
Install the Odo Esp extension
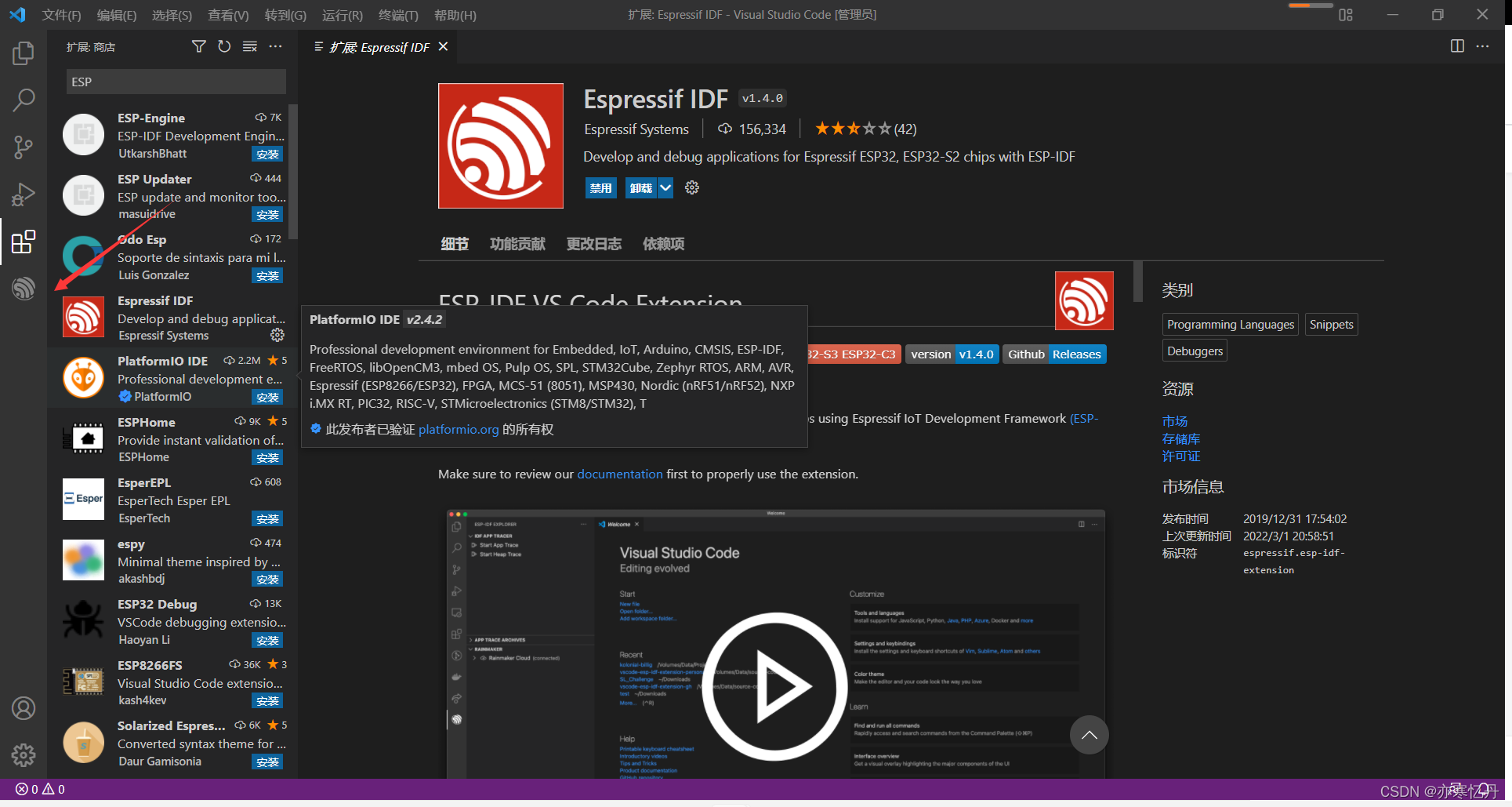(x=267, y=276)
